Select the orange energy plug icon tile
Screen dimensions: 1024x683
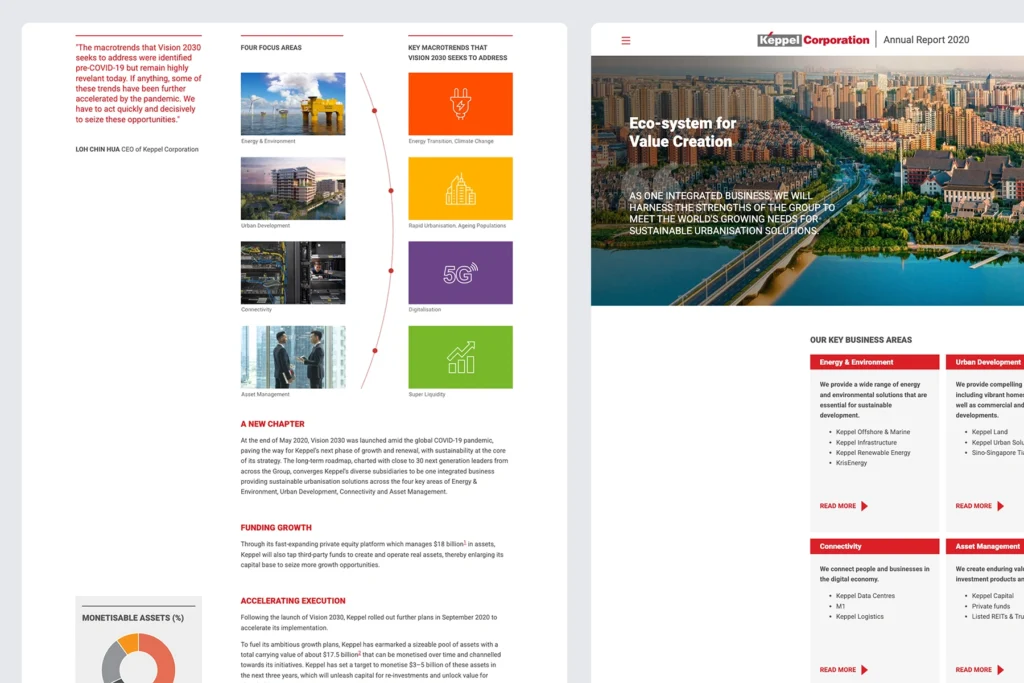pyautogui.click(x=460, y=104)
